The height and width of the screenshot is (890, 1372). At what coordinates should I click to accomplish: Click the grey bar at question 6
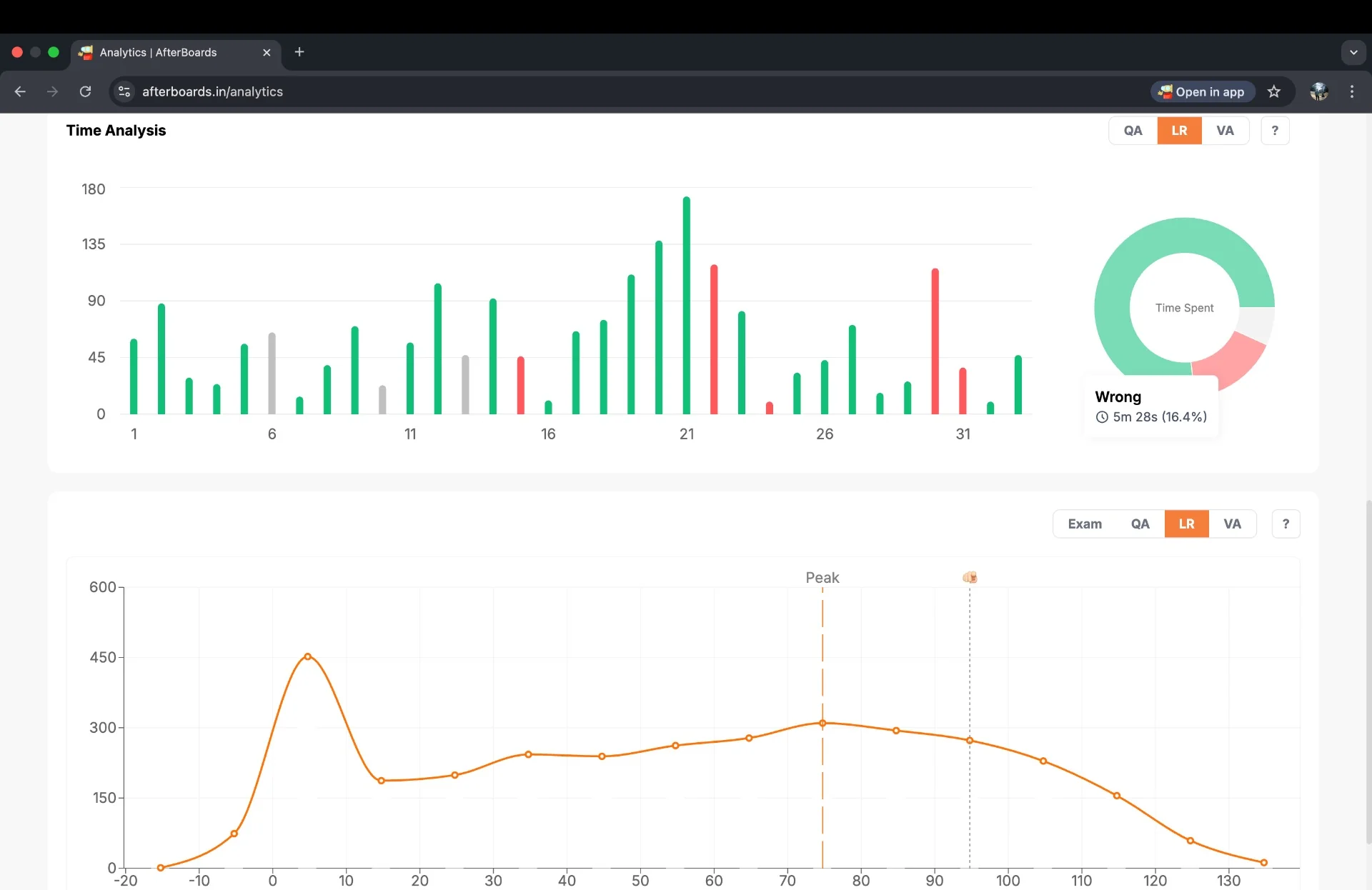tap(272, 373)
